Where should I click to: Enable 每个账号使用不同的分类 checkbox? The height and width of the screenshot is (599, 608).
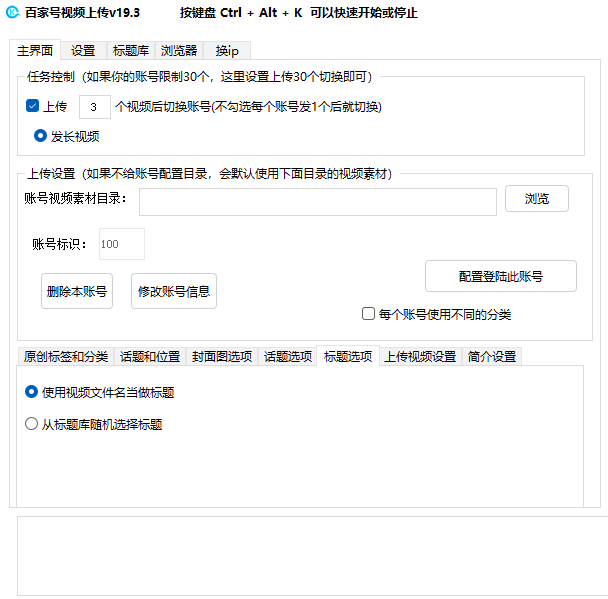(x=368, y=314)
